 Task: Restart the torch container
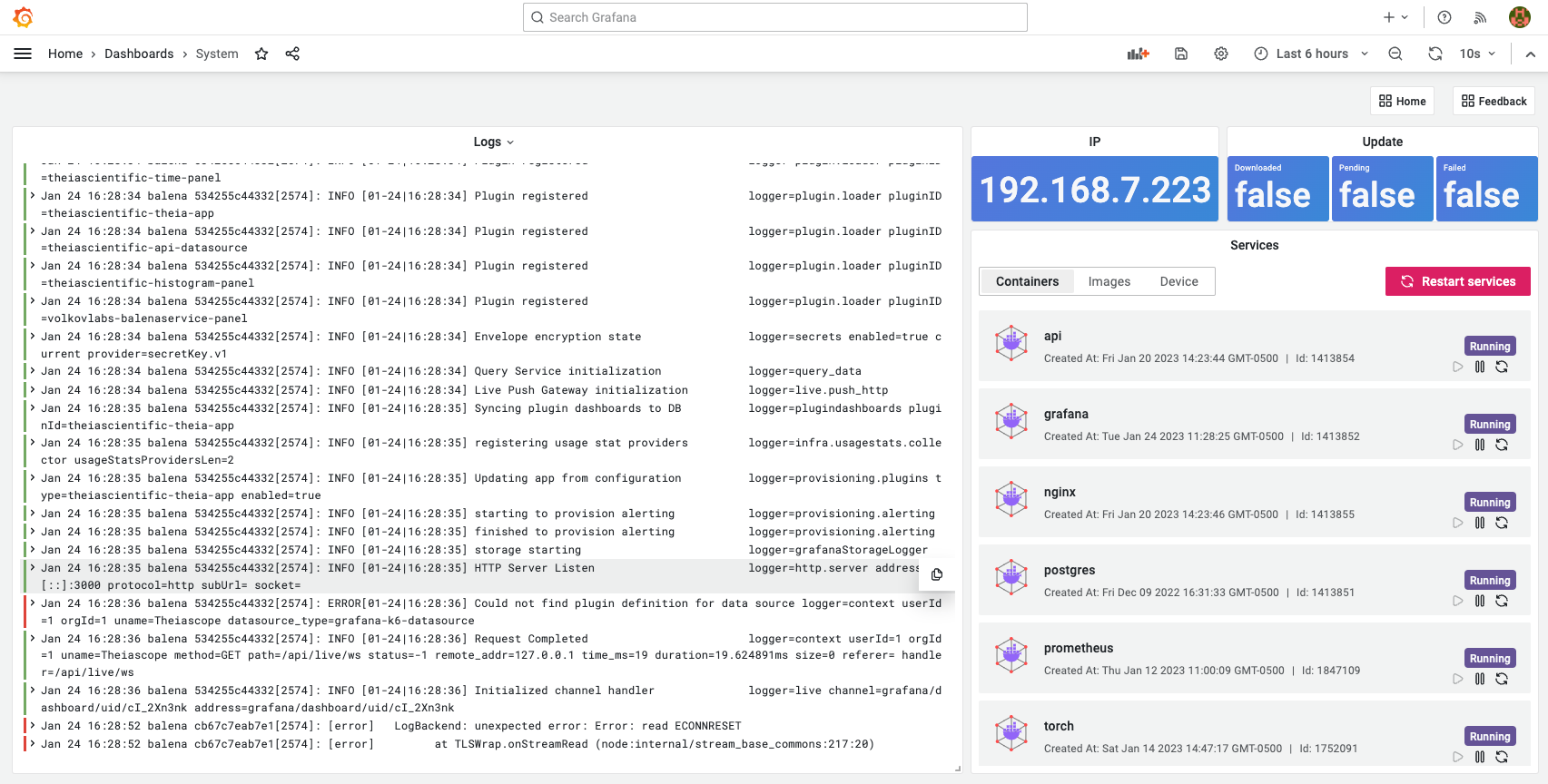tap(1502, 757)
